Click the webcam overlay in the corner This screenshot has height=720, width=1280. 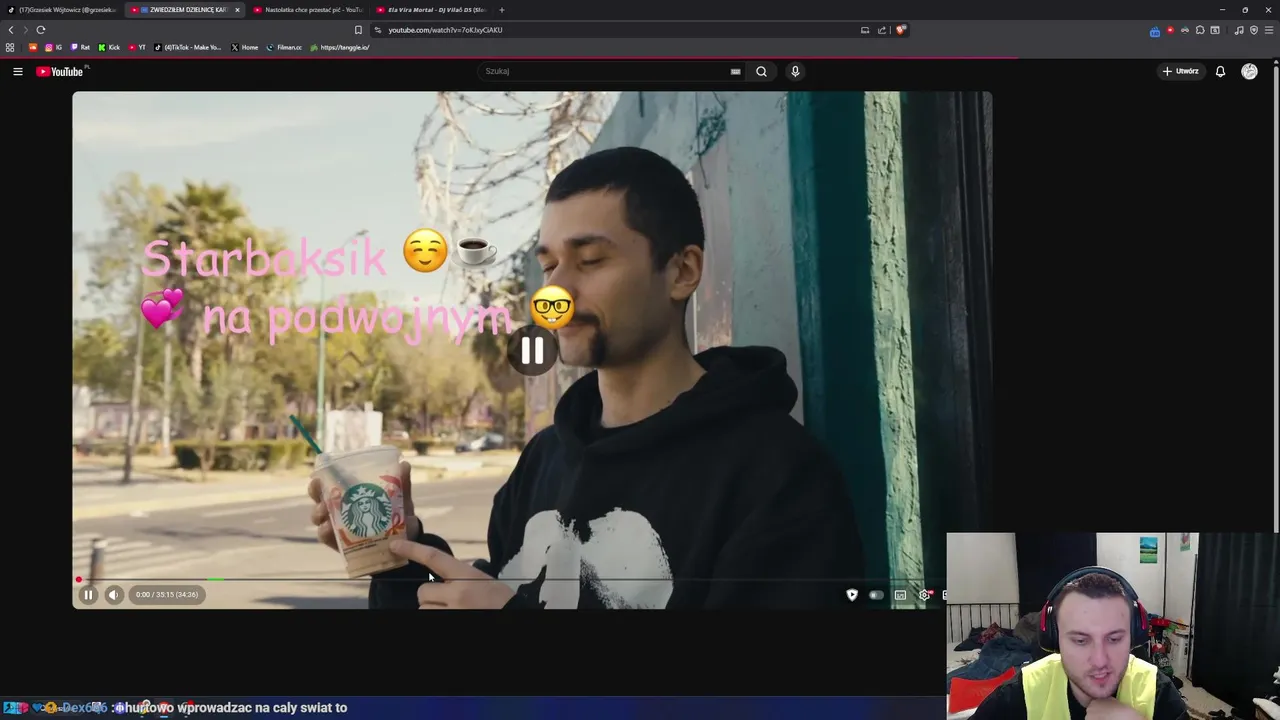click(1112, 626)
